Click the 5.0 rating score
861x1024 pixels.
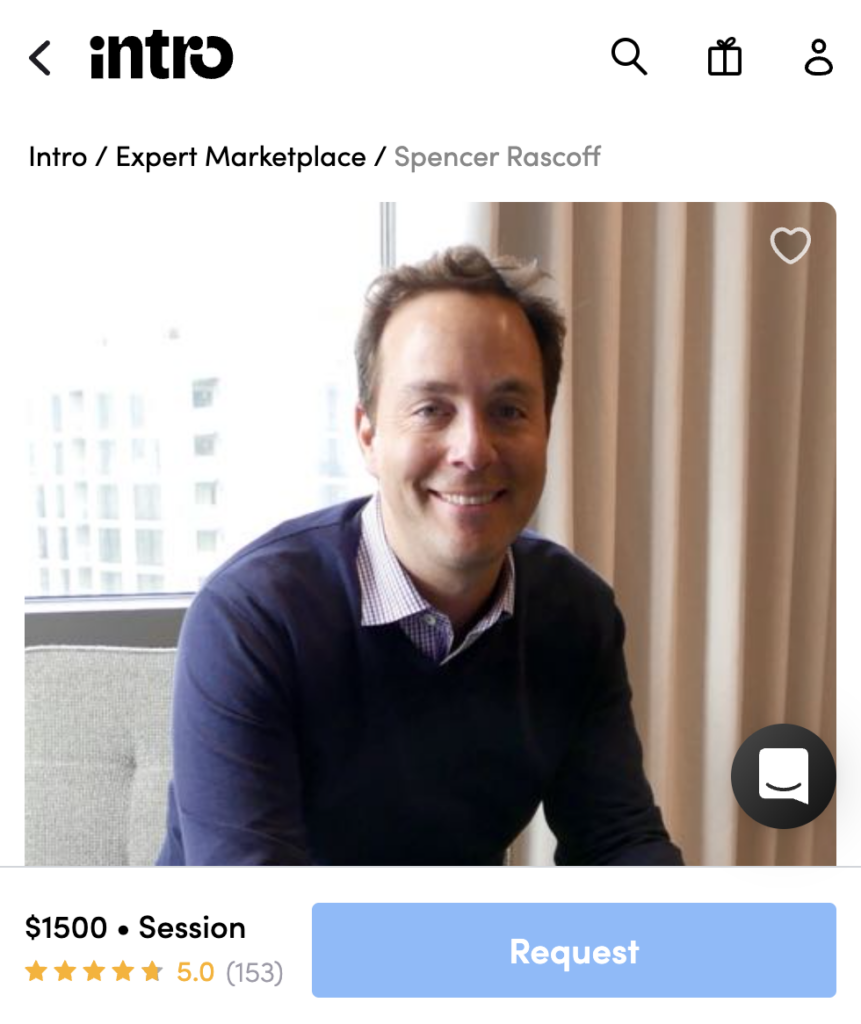pyautogui.click(x=195, y=972)
